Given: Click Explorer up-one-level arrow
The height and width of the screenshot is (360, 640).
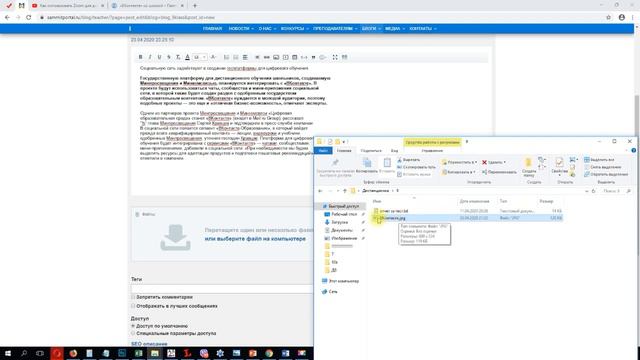Looking at the screenshot, I should point(345,191).
